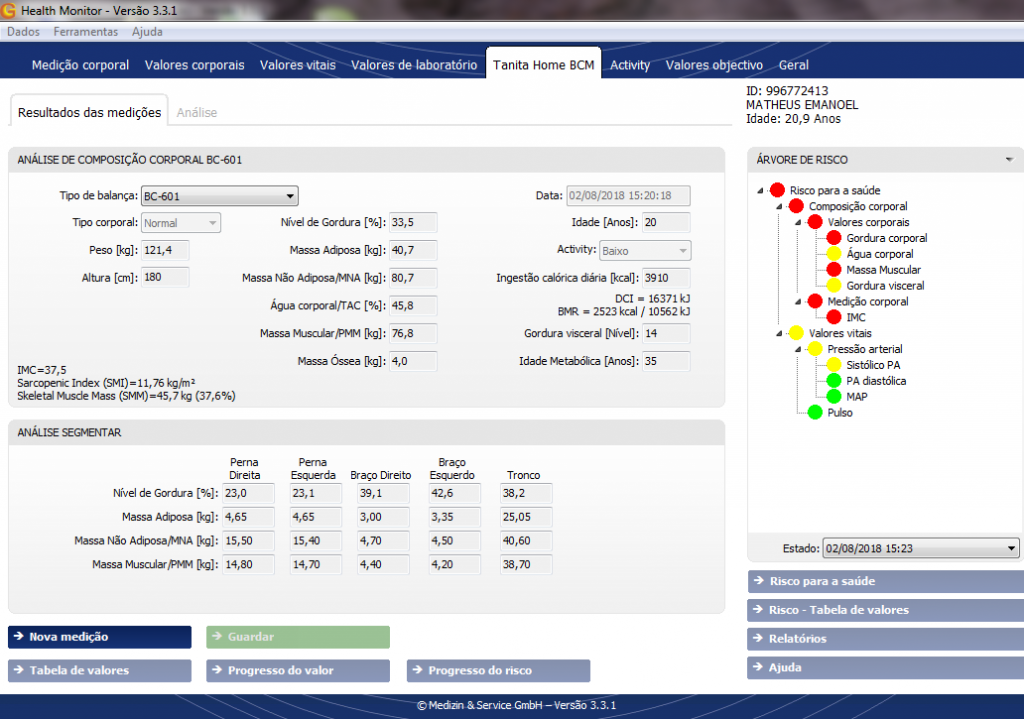Image resolution: width=1024 pixels, height=719 pixels.
Task: Click the red Massa Muscular indicator
Action: tap(832, 270)
